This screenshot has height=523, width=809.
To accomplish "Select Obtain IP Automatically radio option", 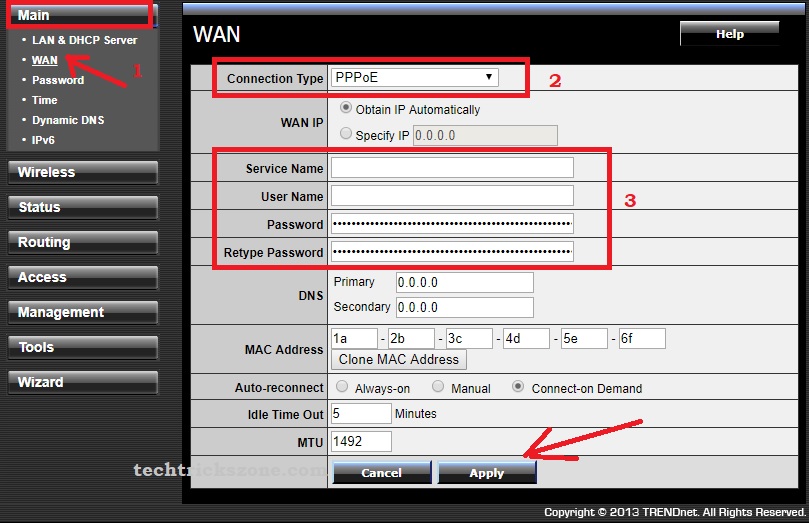I will 347,108.
